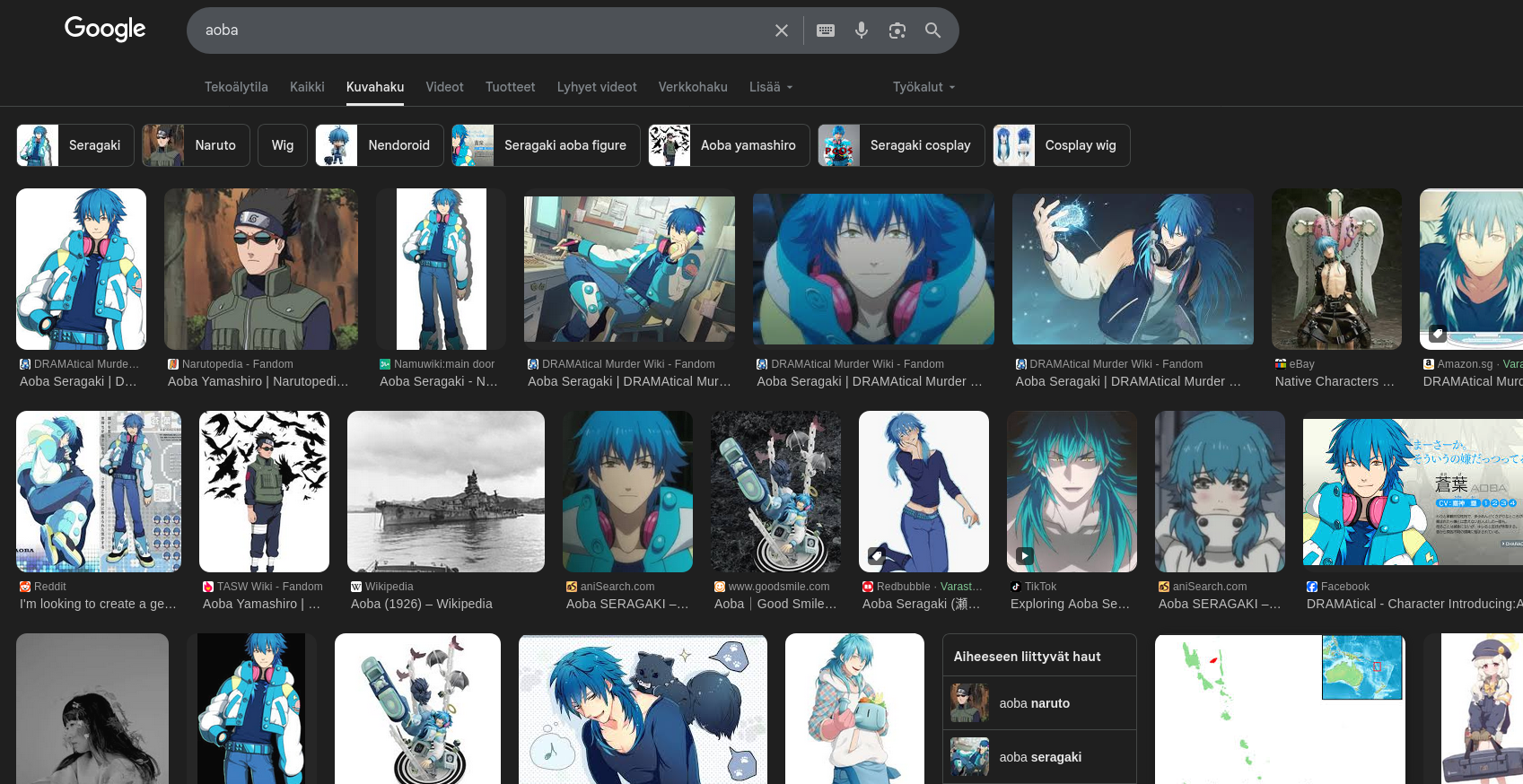The width and height of the screenshot is (1523, 784).
Task: Switch to Lyhyet videot tab
Action: [x=597, y=87]
